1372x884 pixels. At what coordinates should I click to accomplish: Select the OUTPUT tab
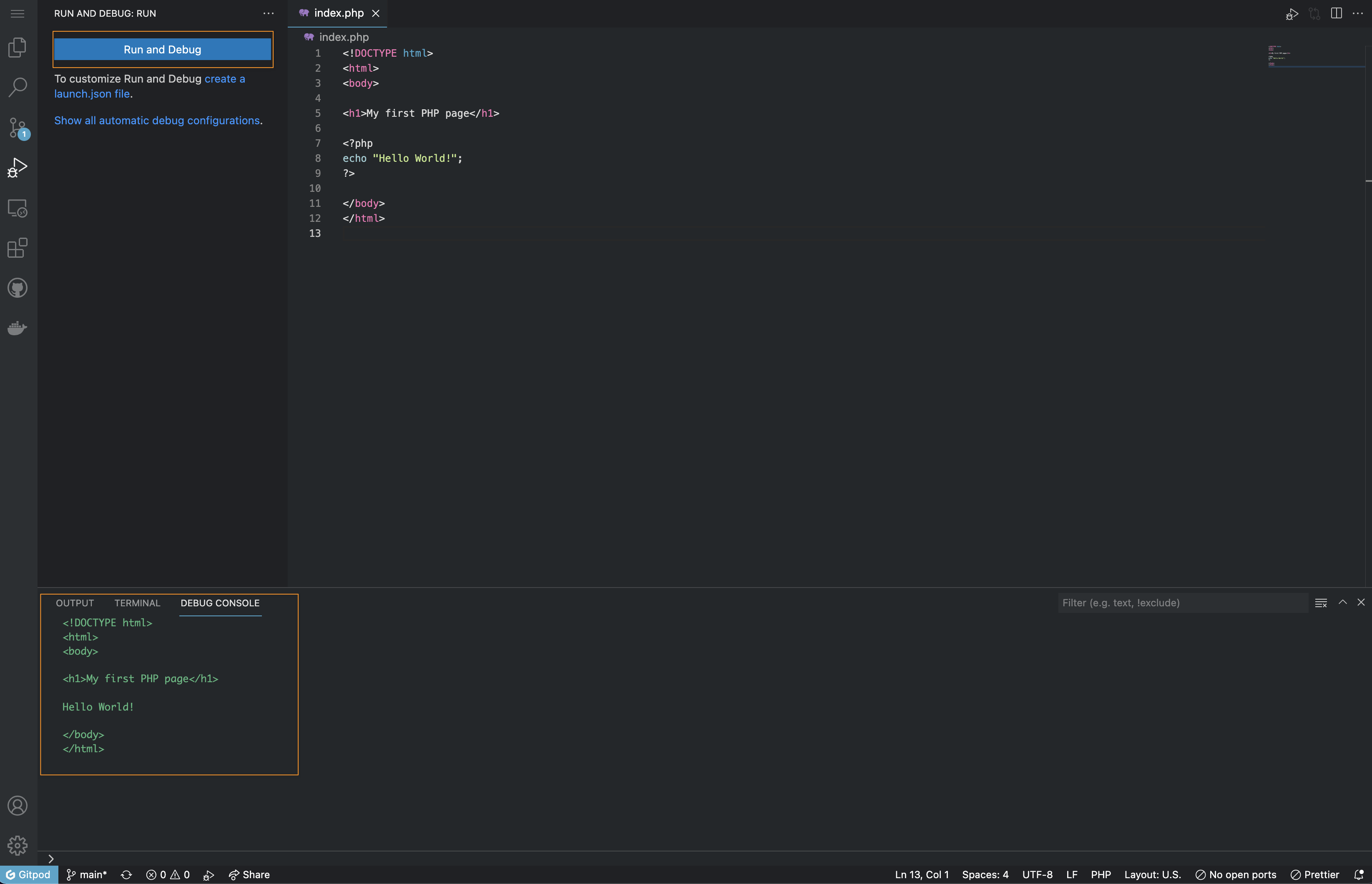75,603
